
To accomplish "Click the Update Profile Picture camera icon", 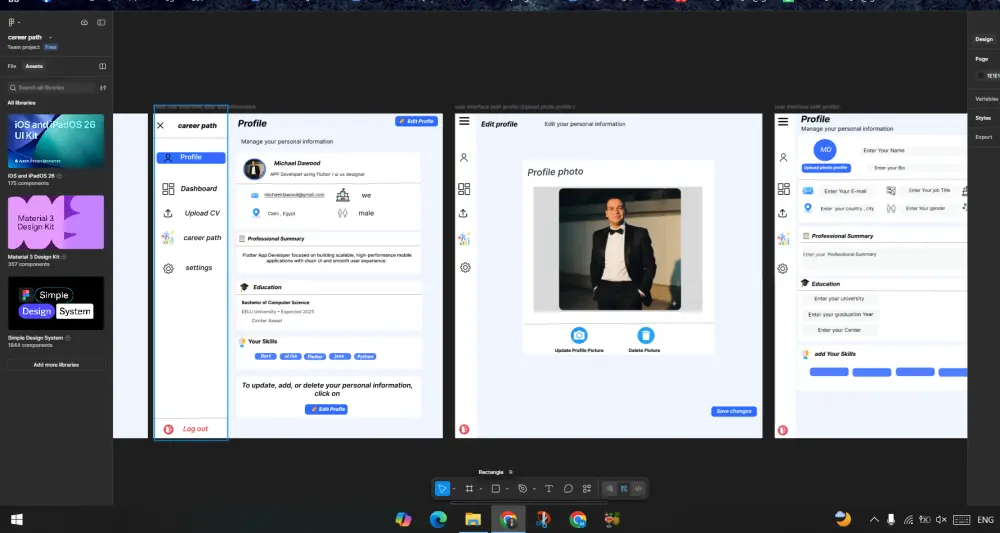I will [x=579, y=335].
